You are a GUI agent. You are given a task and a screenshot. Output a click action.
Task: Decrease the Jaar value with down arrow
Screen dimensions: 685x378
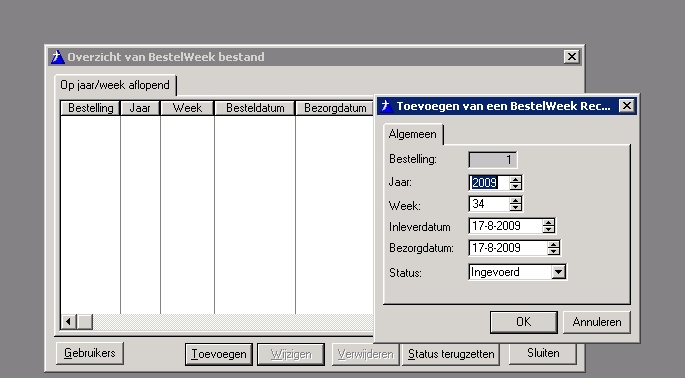pyautogui.click(x=515, y=186)
